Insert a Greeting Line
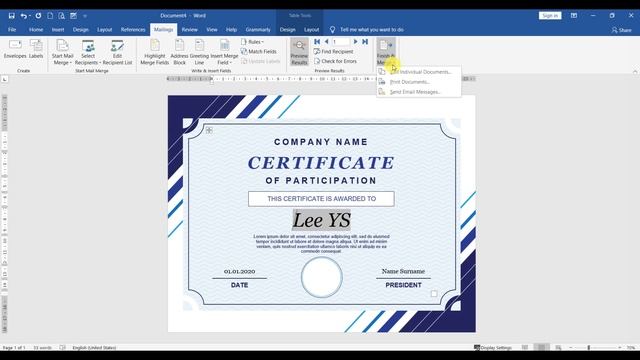 click(x=199, y=52)
